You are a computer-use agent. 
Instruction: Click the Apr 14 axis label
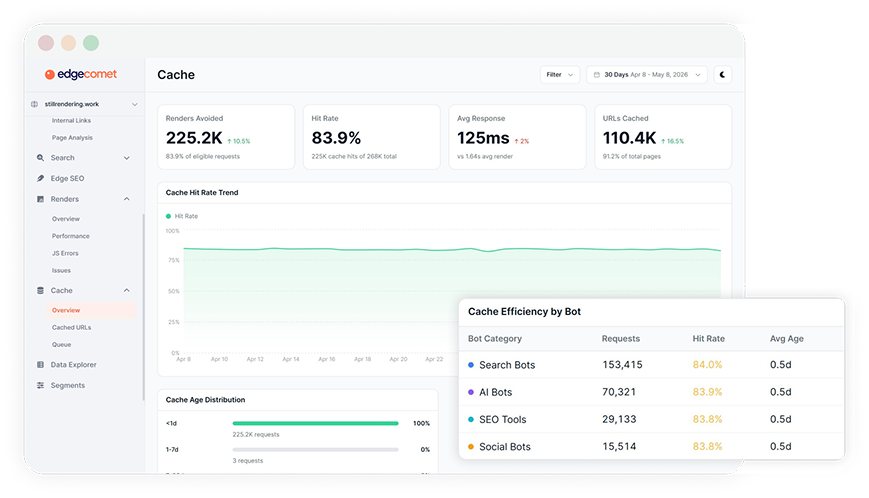click(291, 359)
